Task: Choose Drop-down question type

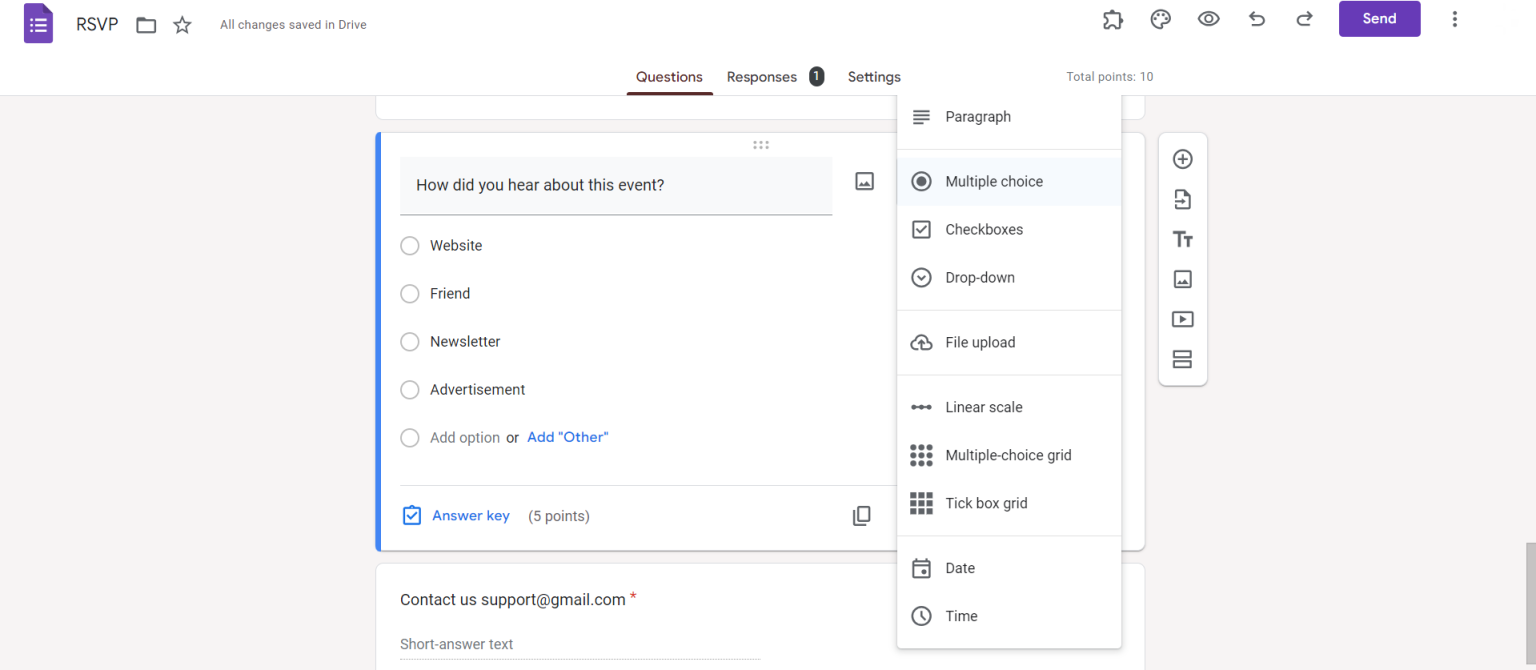Action: (x=1009, y=277)
